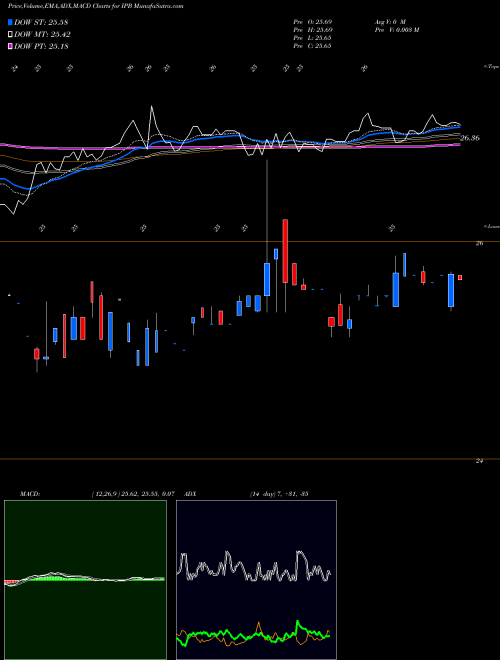
Task: Click the 'MACD:' panel heading
Action: tap(30, 494)
